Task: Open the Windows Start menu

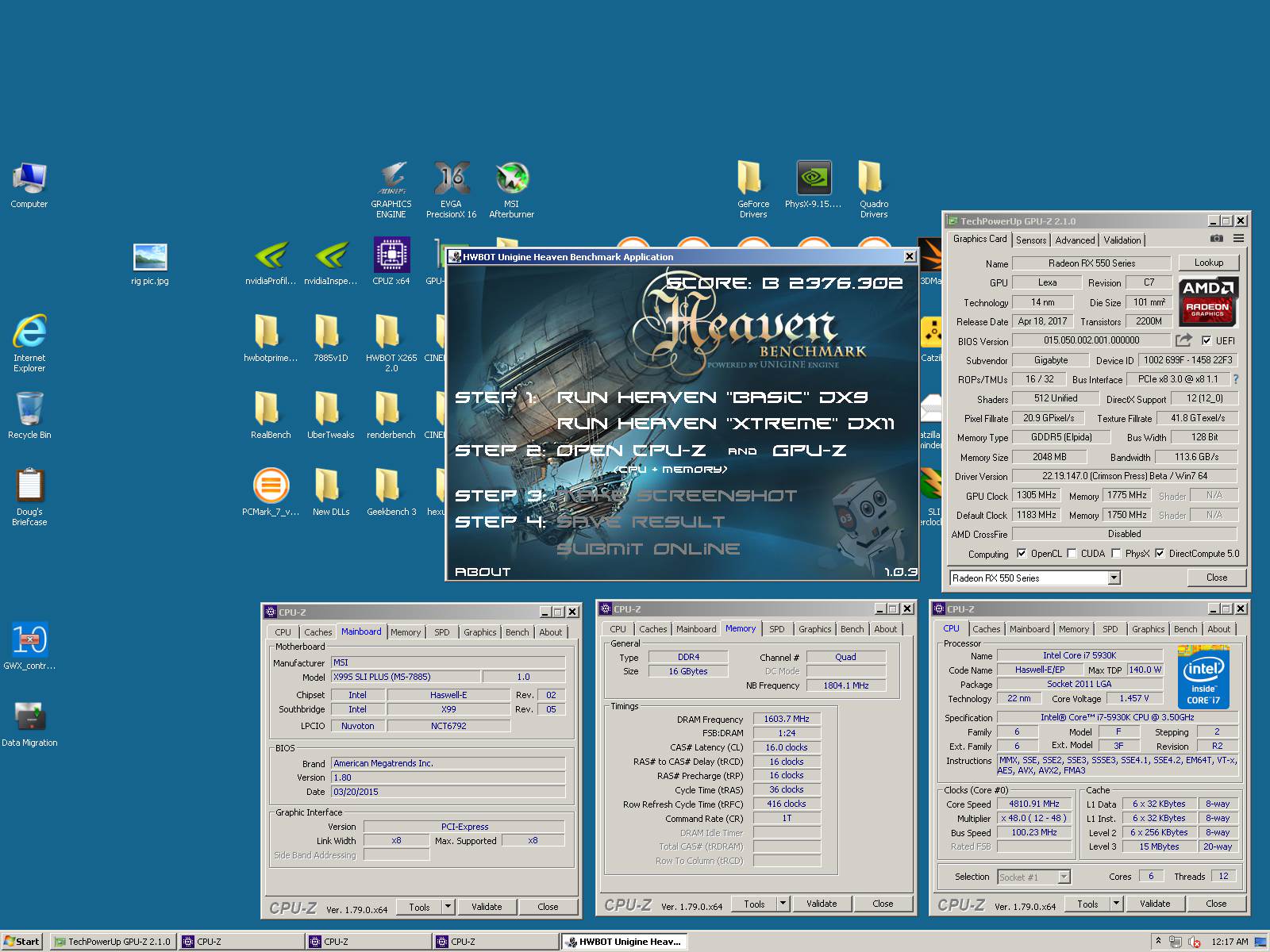Action: (21, 942)
